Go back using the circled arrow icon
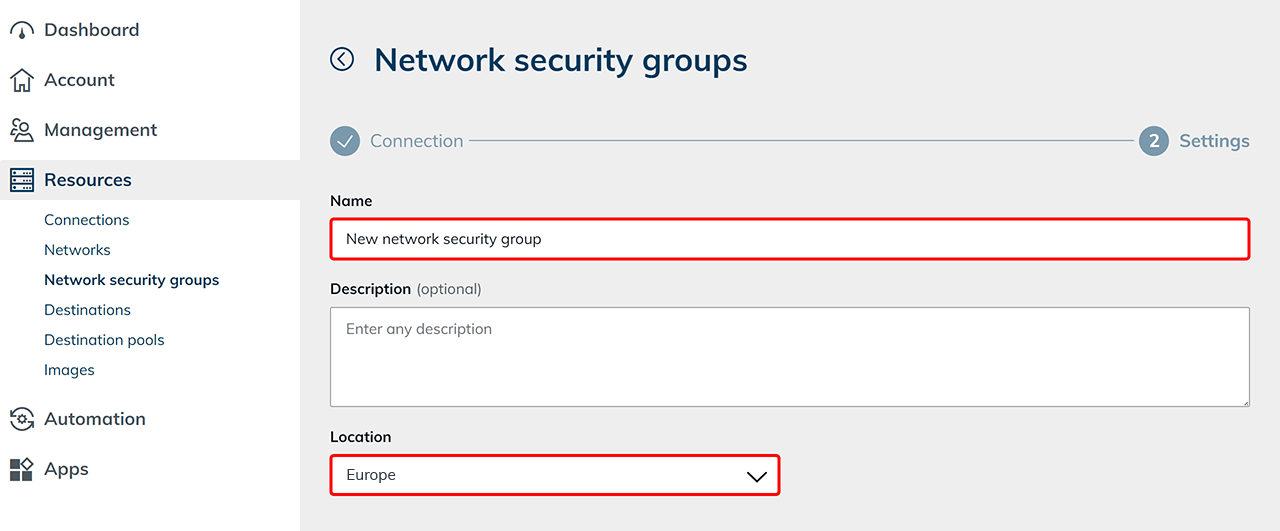The image size is (1280, 531). point(342,60)
